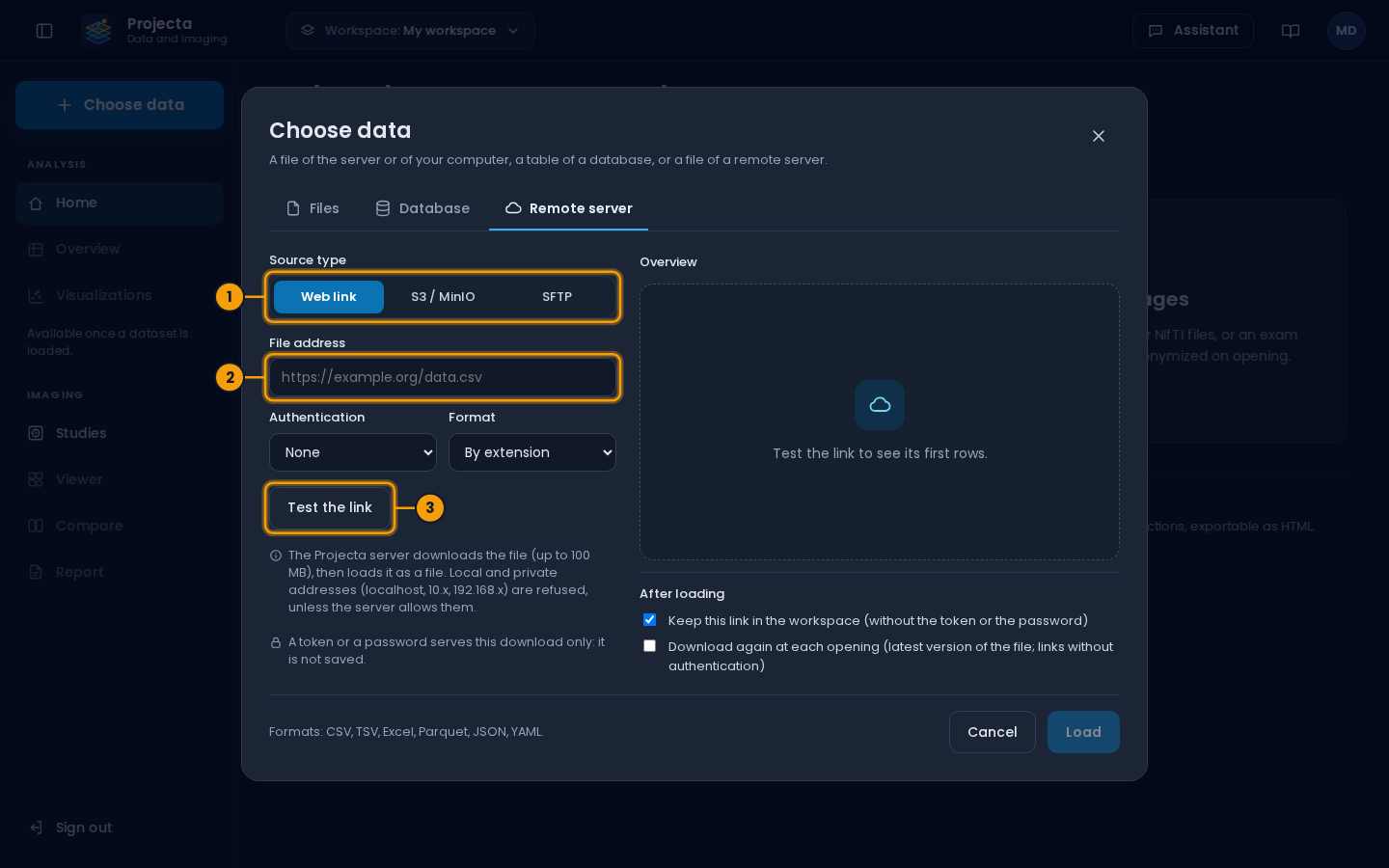Image resolution: width=1389 pixels, height=868 pixels.
Task: Click the Studies sidebar icon
Action: (36, 433)
